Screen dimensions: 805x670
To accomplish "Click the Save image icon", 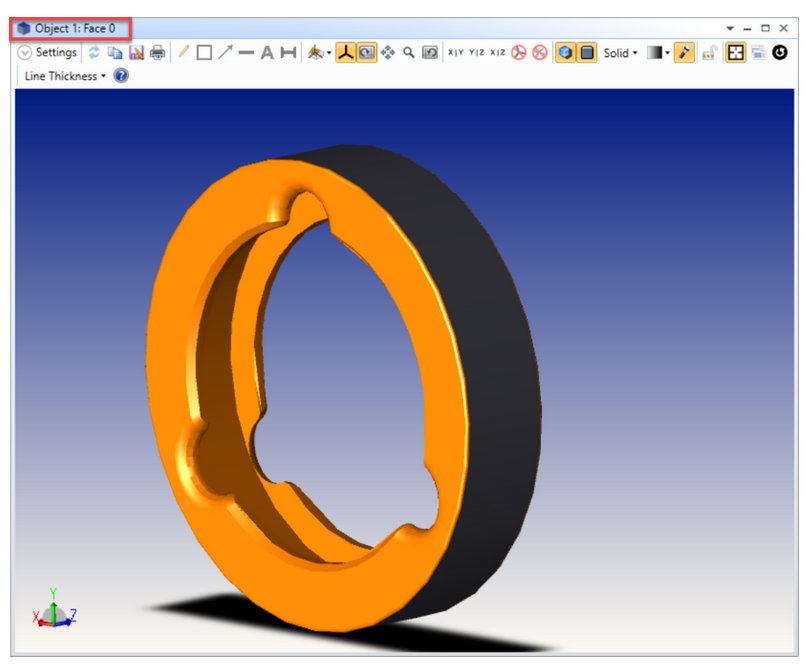I will (136, 53).
